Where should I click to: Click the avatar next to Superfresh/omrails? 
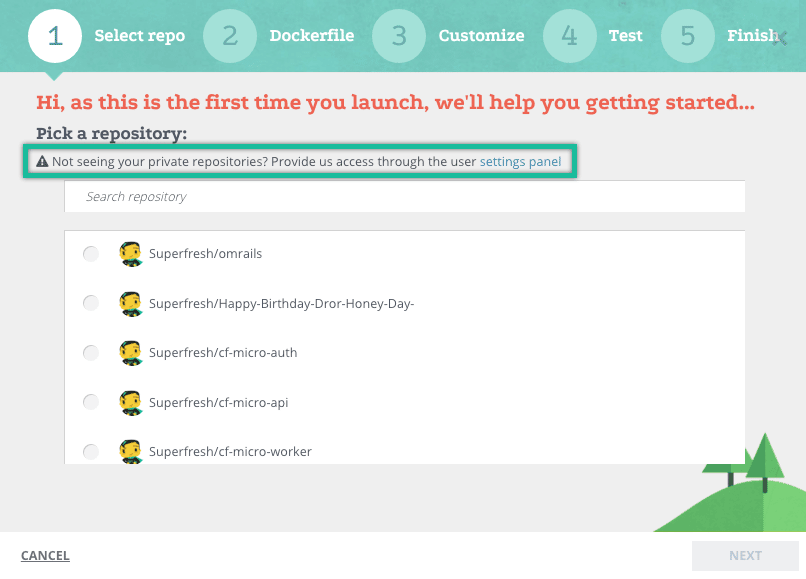point(130,254)
